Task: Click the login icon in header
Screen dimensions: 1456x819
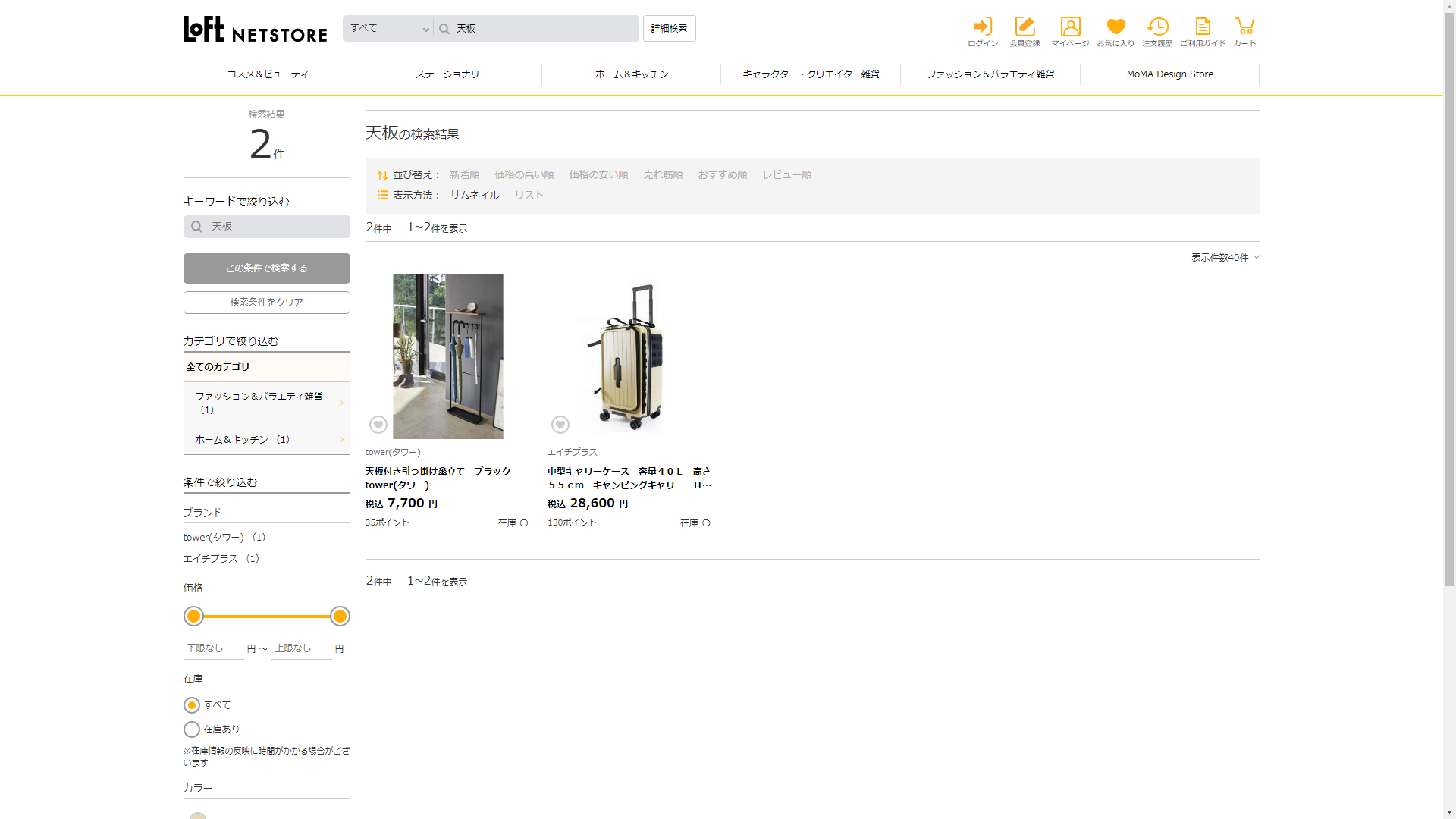Action: pos(983,27)
